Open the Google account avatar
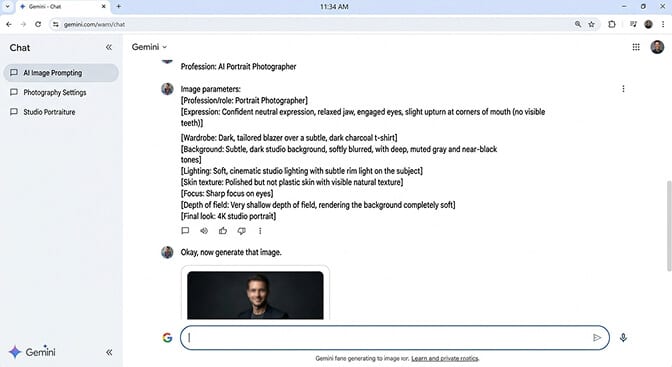The image size is (672, 367). [657, 47]
